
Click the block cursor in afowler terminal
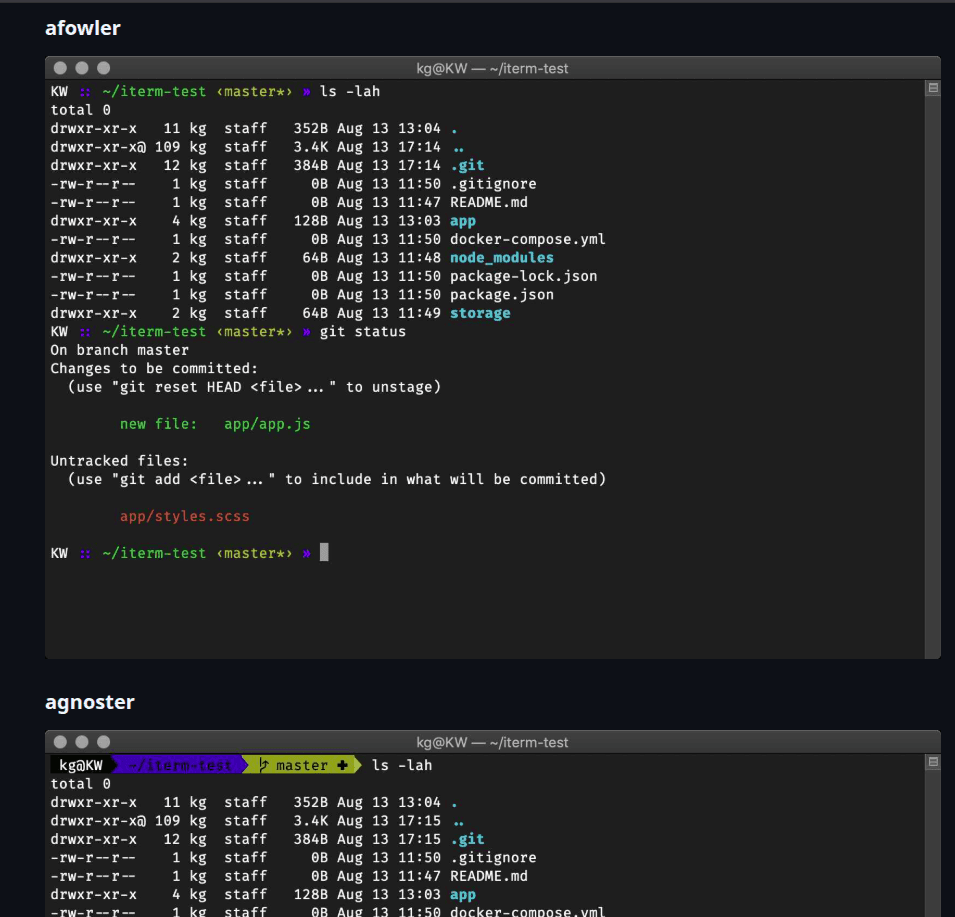coord(324,553)
